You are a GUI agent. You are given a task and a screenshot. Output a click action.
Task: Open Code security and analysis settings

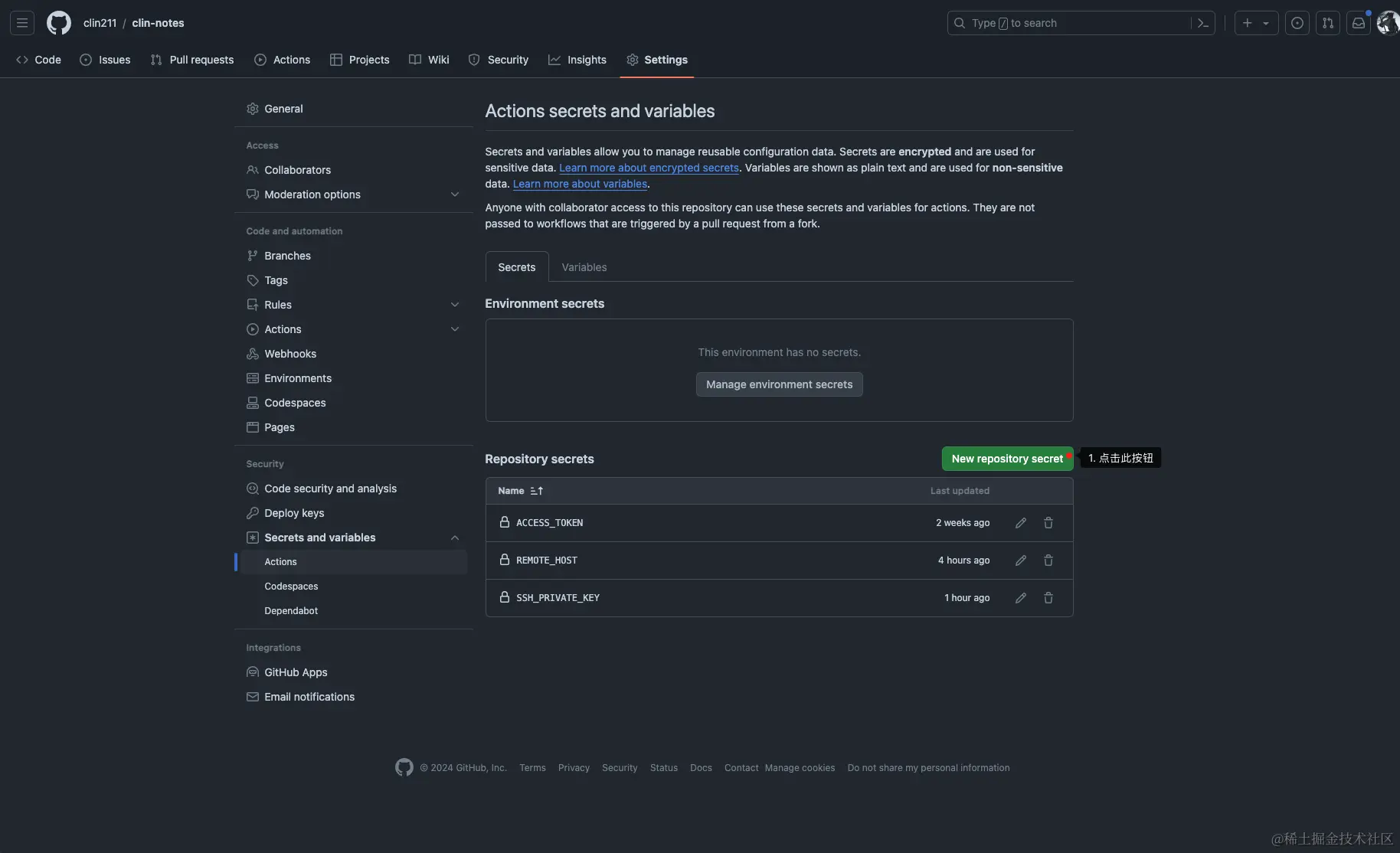point(353,489)
